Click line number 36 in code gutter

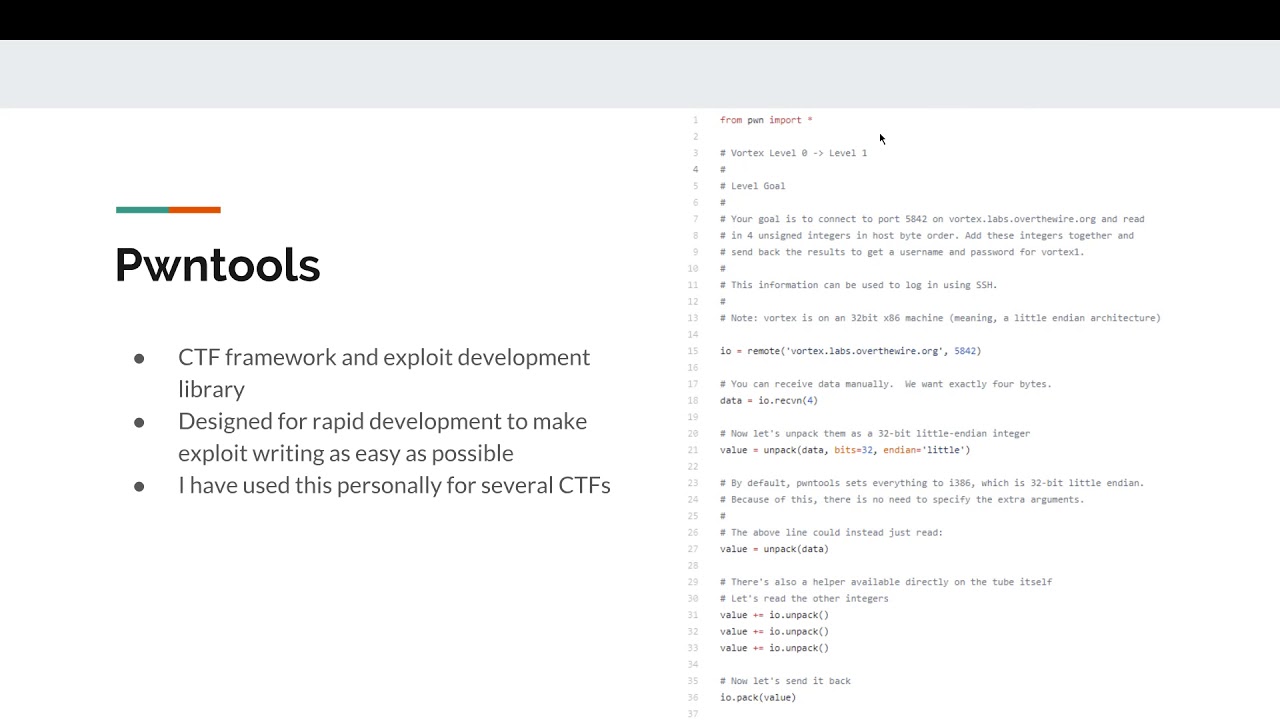pos(693,698)
